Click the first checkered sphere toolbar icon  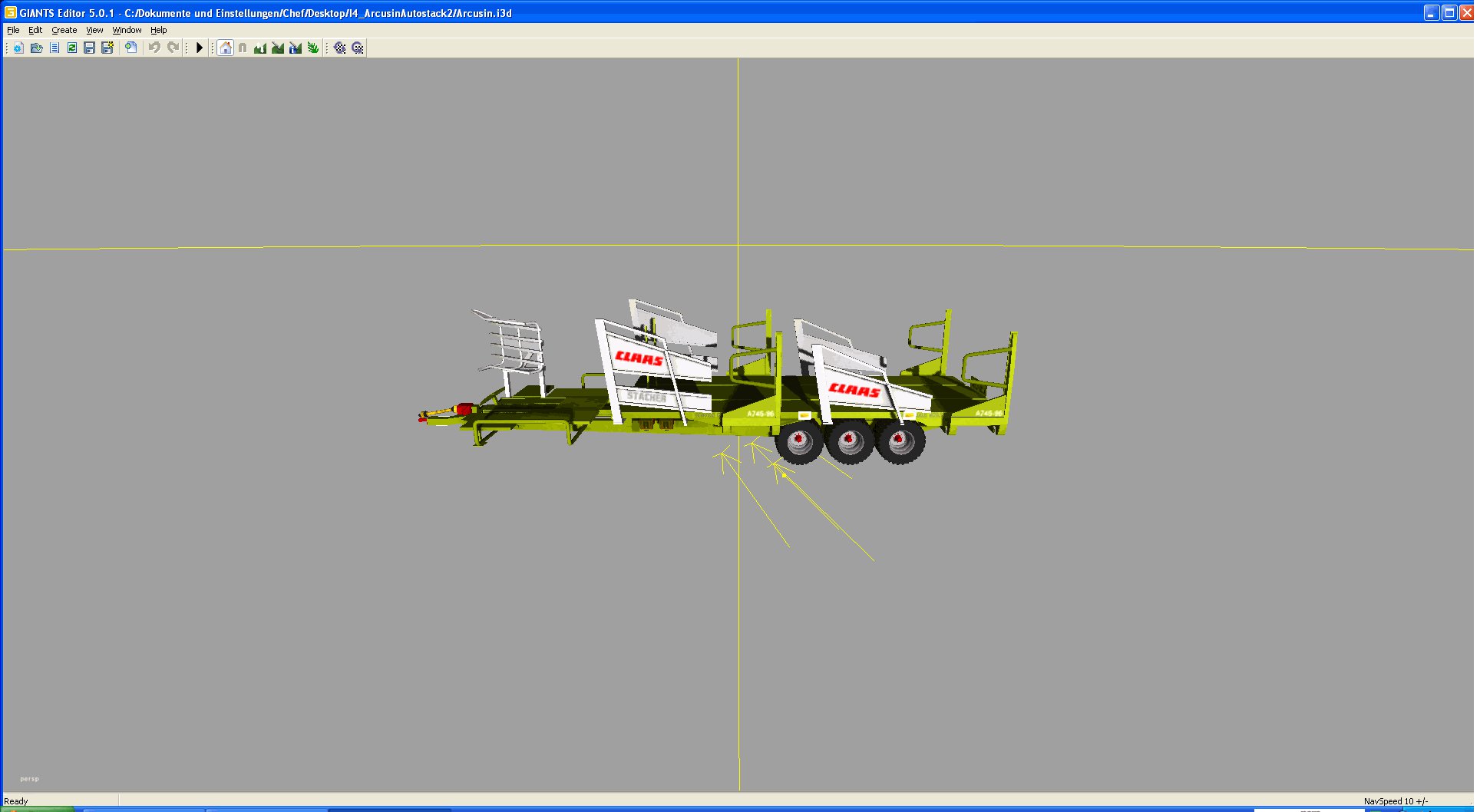pos(339,48)
